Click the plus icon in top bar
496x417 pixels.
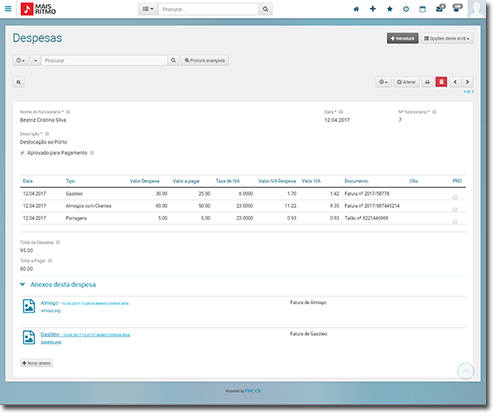pos(373,9)
